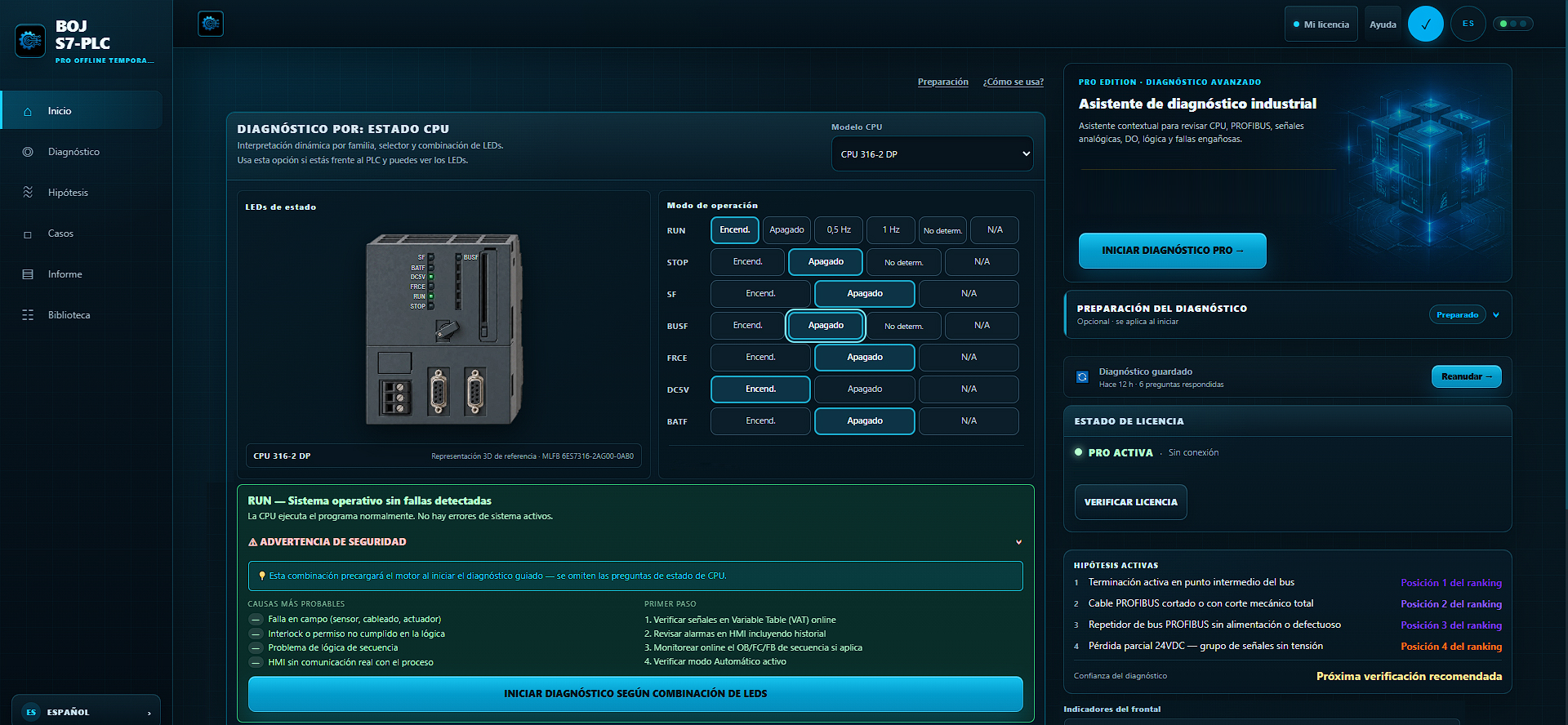
Task: Start diagnosis según combinación de LEDs
Action: coord(635,694)
